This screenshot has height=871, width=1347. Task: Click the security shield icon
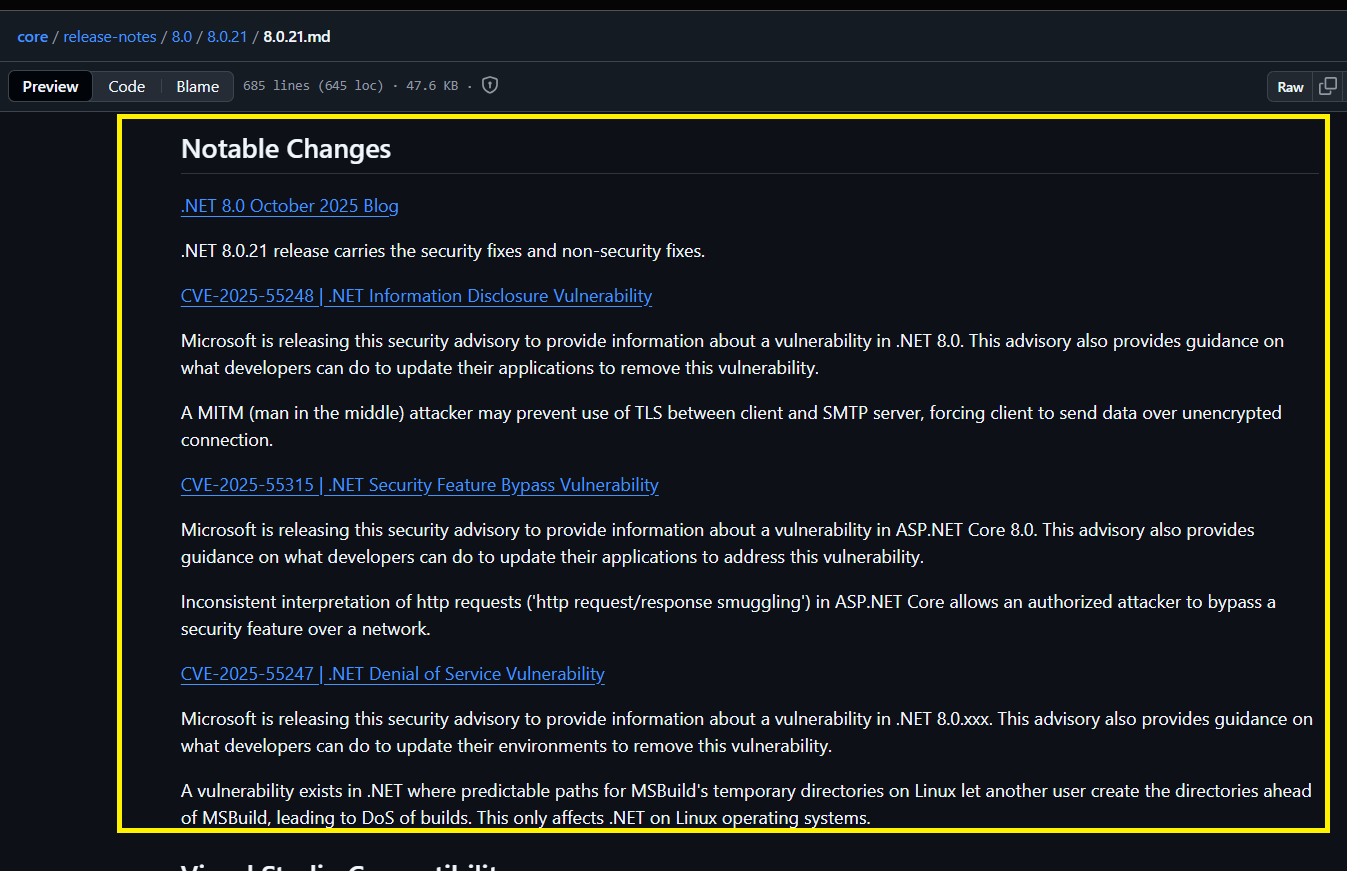tap(490, 86)
